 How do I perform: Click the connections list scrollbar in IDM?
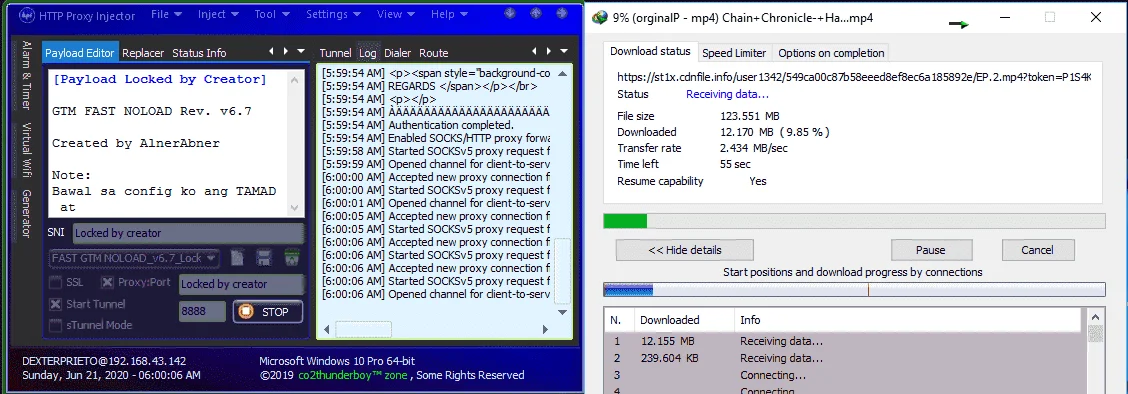(x=1096, y=351)
